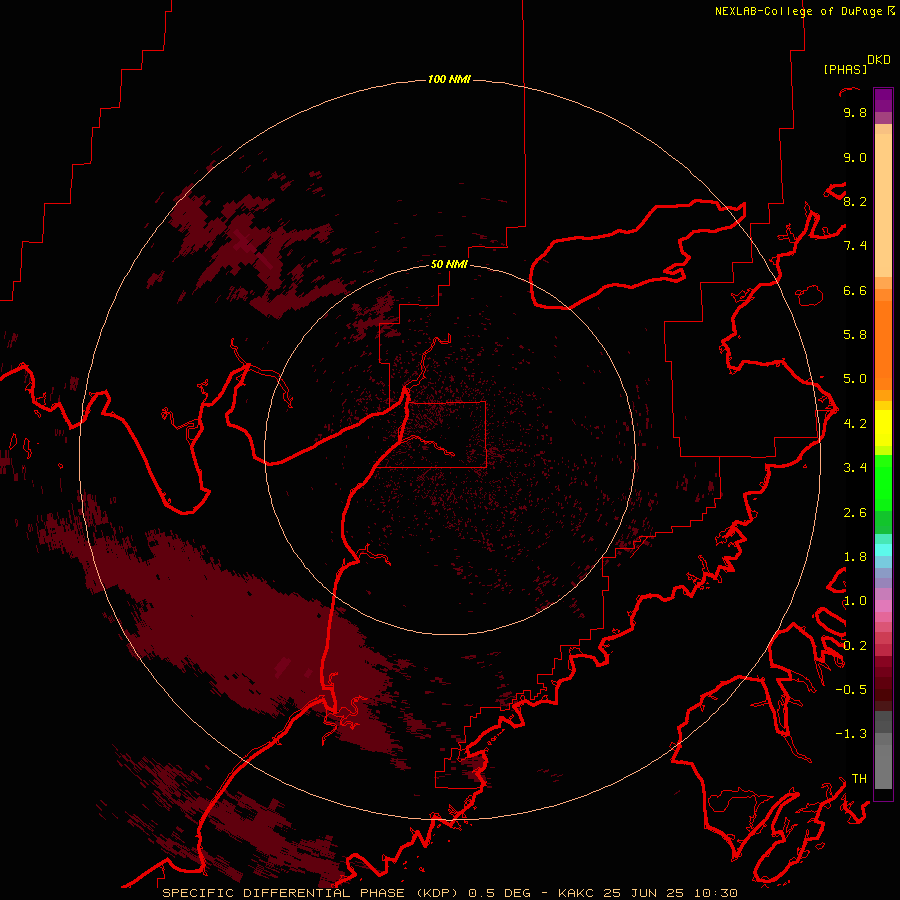Screen dimensions: 900x900
Task: Click the 0.5 DEG elevation text in the footer
Action: tap(502, 893)
